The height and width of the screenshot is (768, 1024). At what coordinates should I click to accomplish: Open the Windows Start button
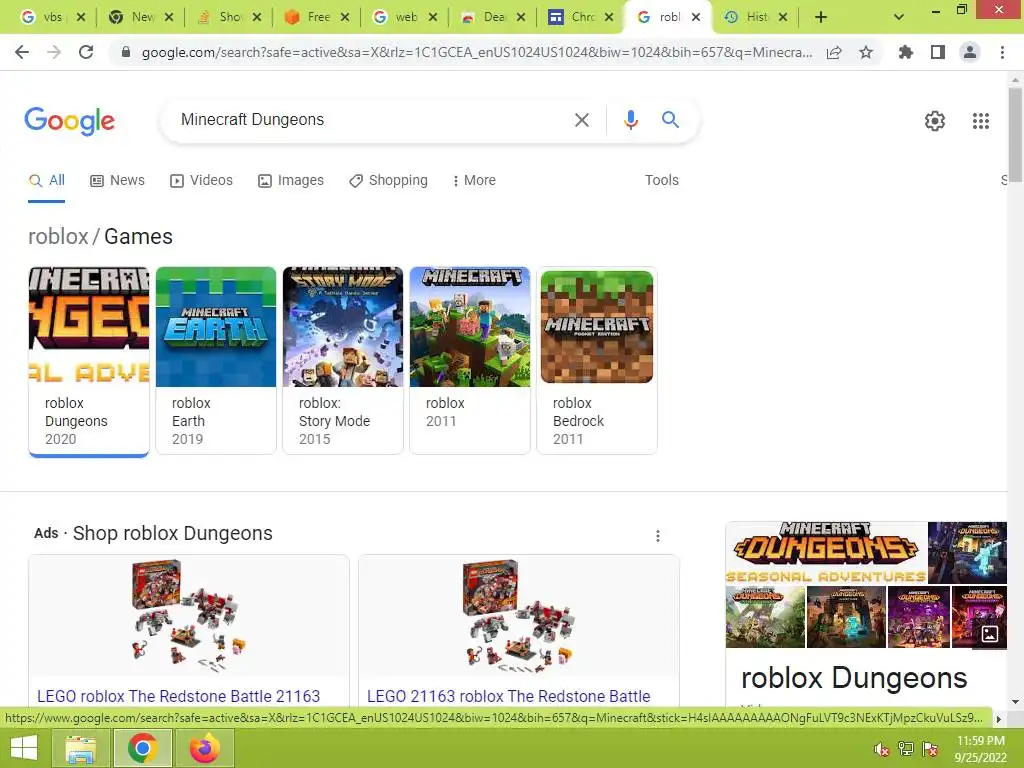coord(24,748)
